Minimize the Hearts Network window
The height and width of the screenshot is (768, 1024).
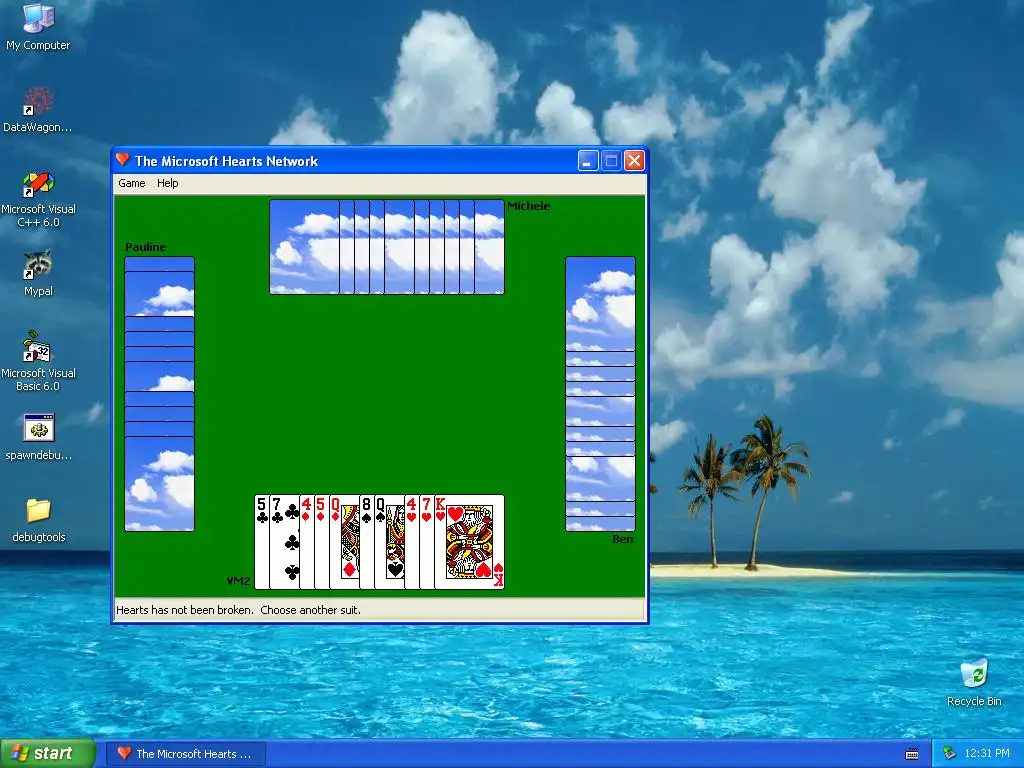(588, 161)
